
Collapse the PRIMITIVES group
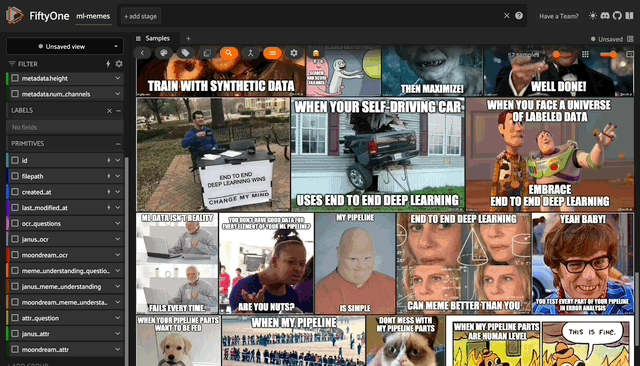(x=118, y=144)
